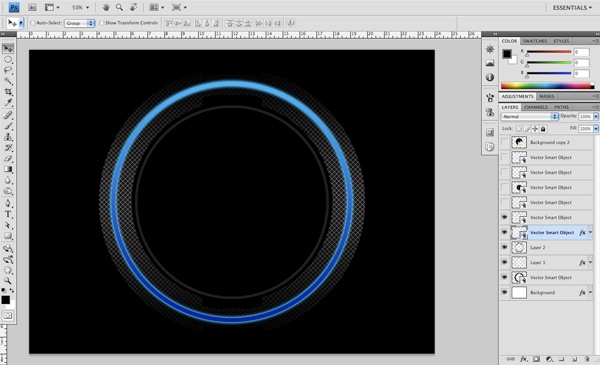Pick the Zoom tool in toolbox
Image resolution: width=600 pixels, height=365 pixels.
8,281
